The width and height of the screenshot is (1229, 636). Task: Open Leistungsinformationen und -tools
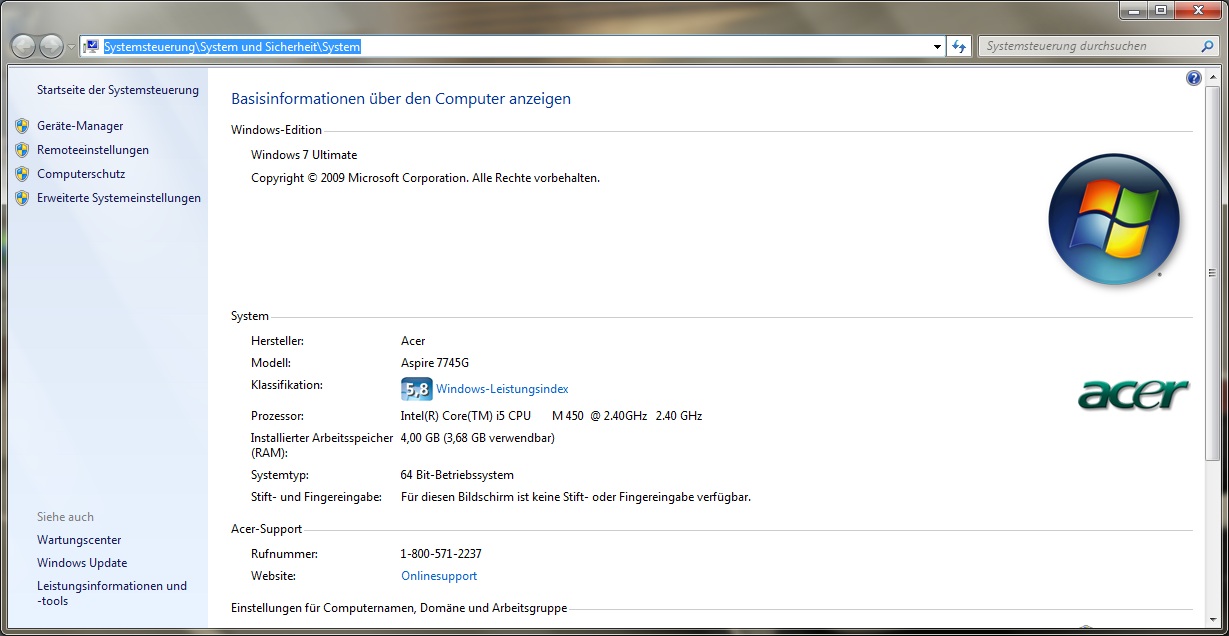point(112,593)
